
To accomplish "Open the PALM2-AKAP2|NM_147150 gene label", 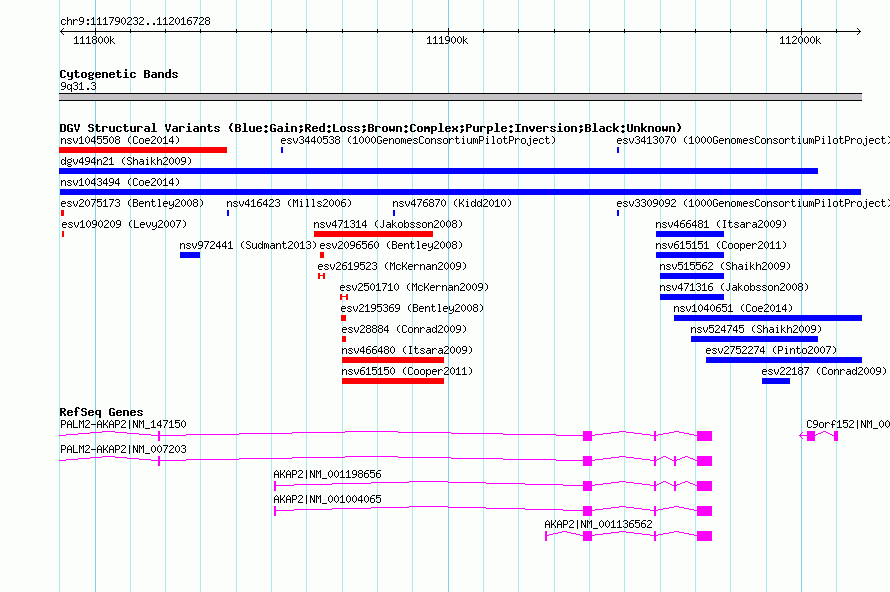I will coord(123,424).
